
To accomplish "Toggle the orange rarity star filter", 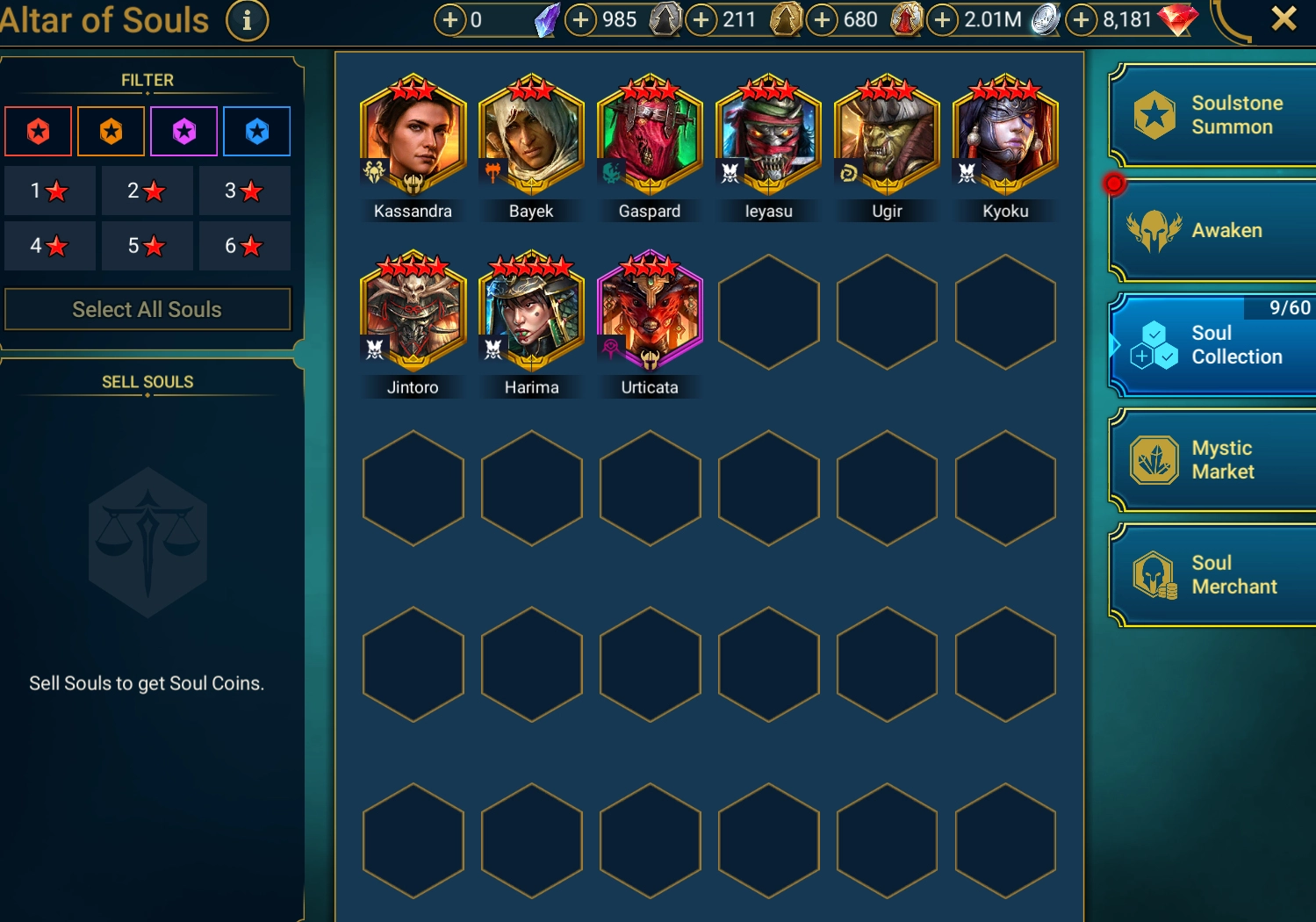I will (111, 132).
